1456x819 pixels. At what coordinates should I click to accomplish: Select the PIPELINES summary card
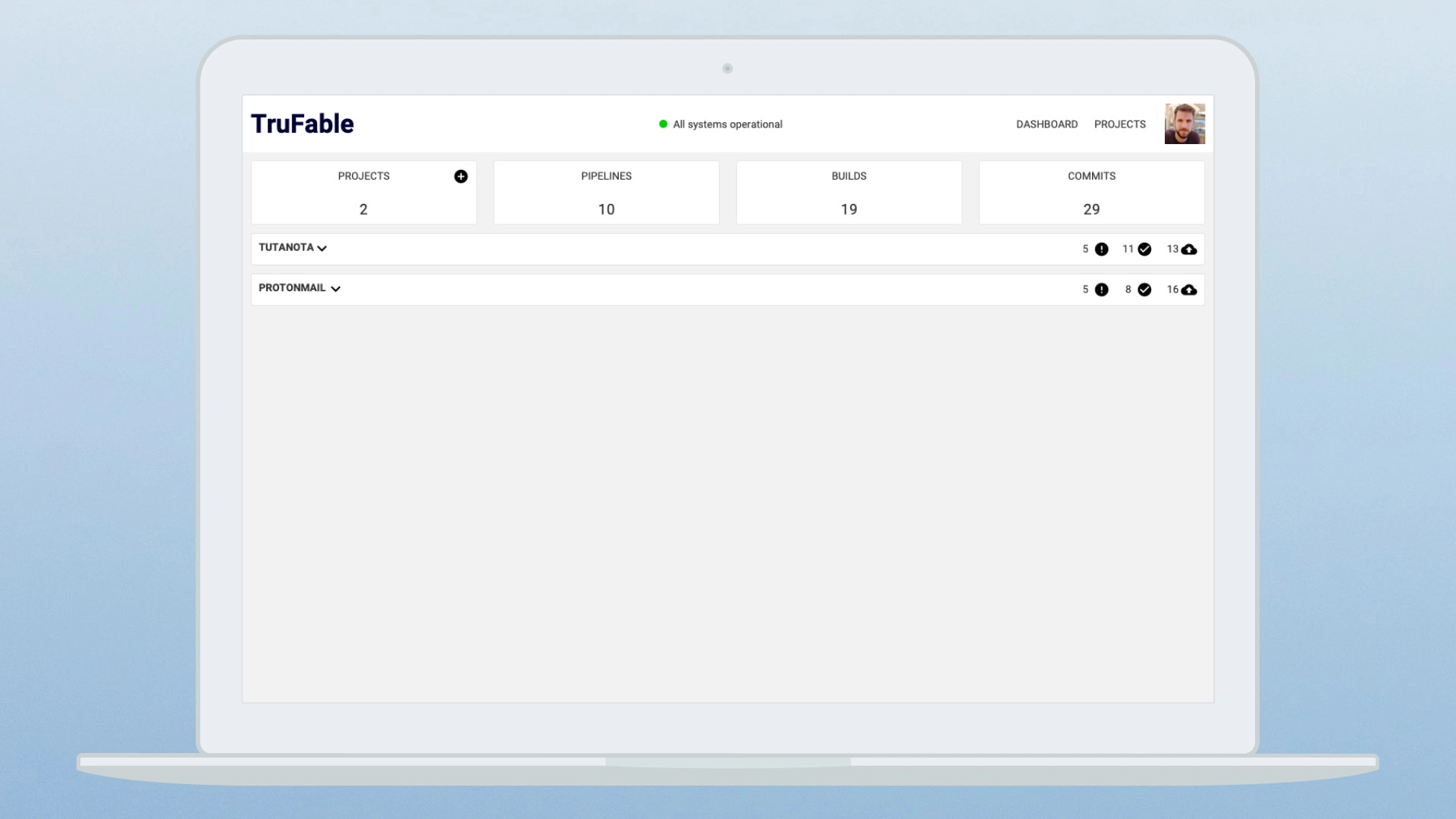tap(607, 193)
